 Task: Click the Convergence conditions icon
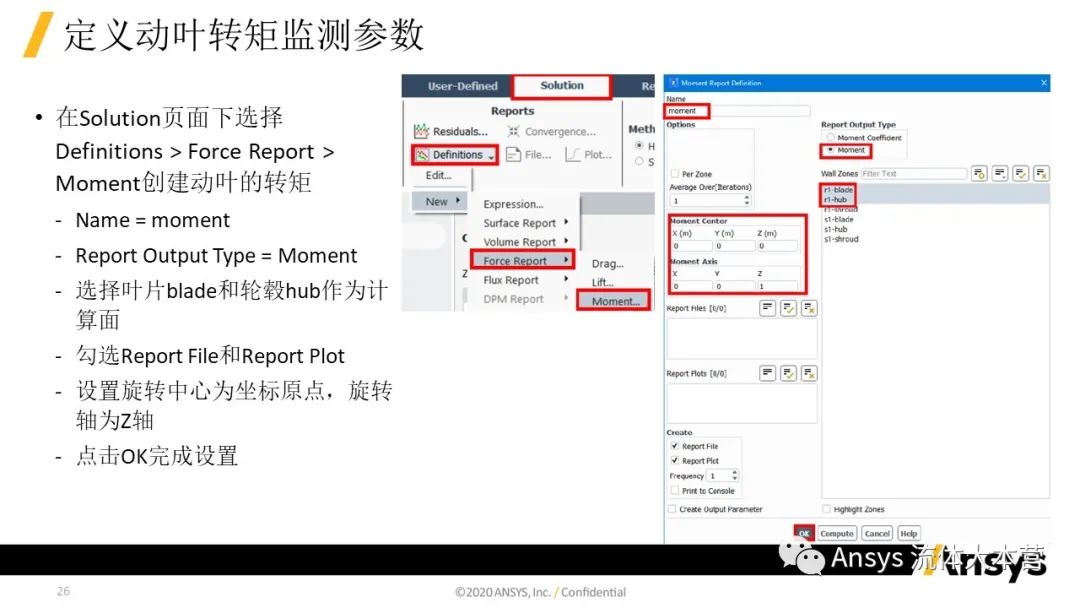coord(513,131)
